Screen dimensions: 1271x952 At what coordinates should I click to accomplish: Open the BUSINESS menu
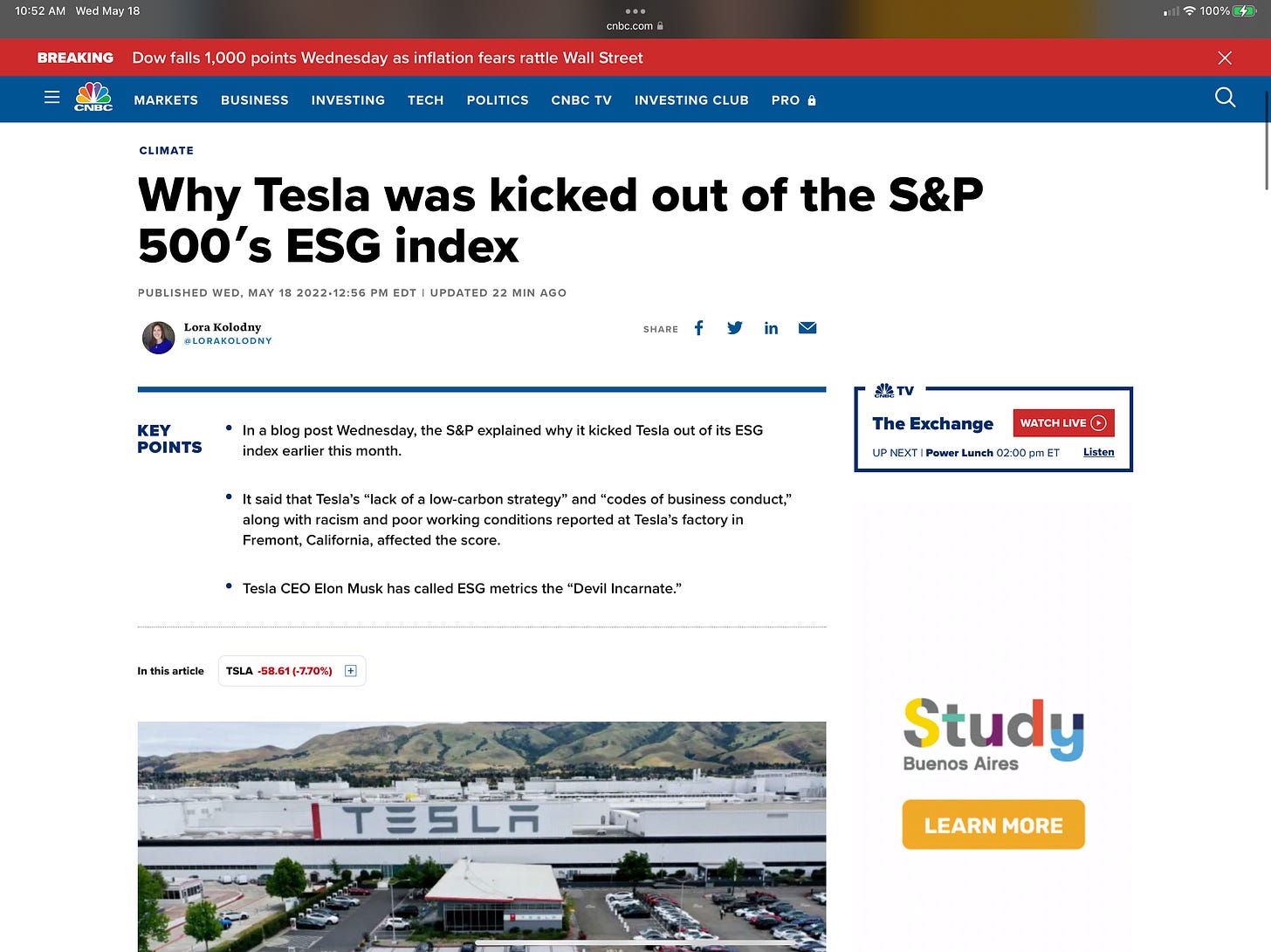(255, 100)
